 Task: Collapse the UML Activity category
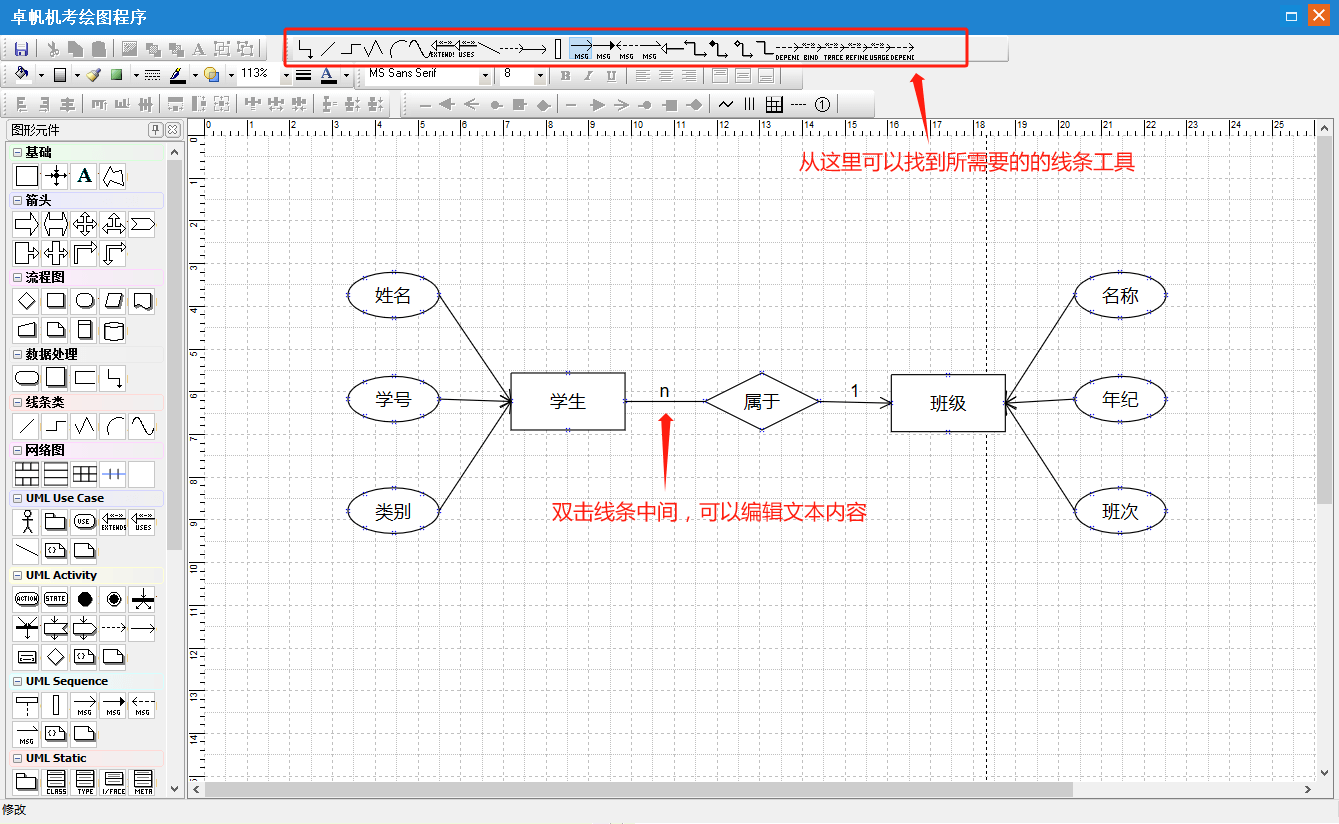click(18, 575)
